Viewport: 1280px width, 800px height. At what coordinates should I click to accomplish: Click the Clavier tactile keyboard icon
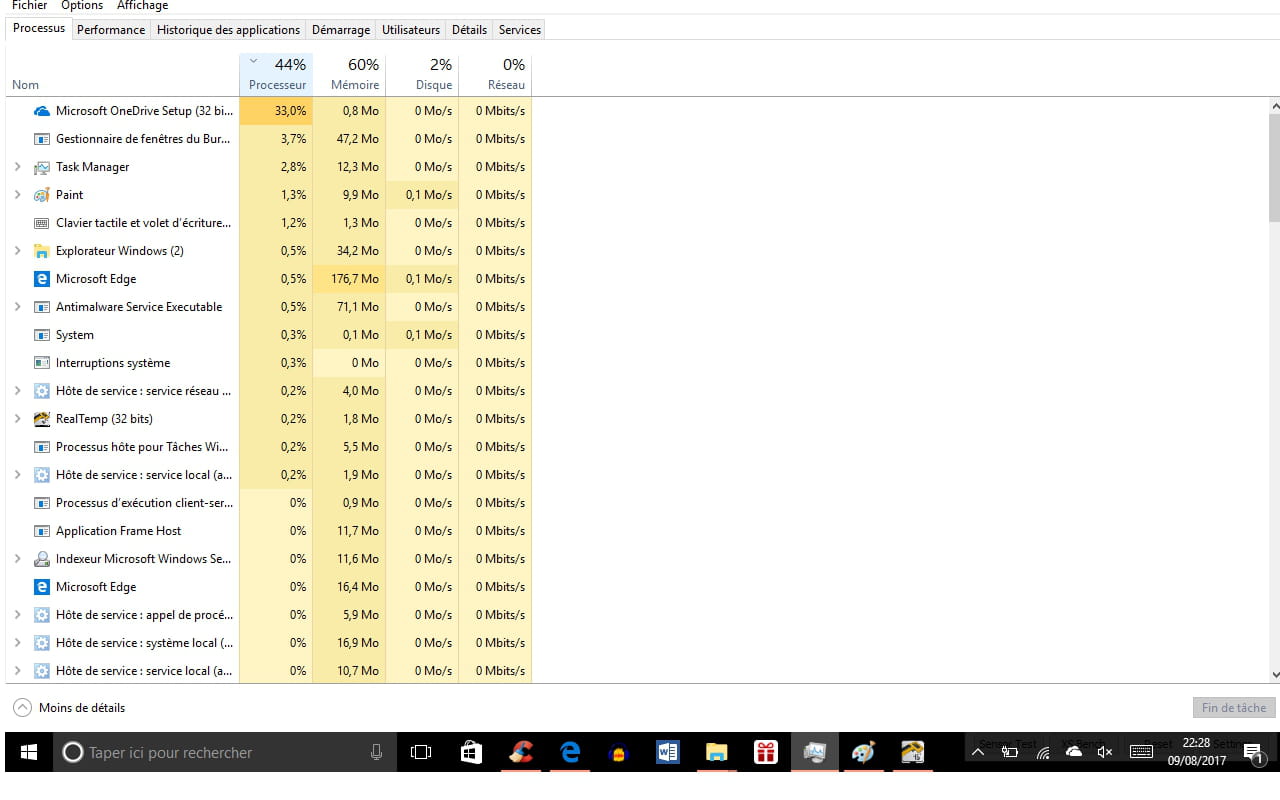click(x=42, y=223)
